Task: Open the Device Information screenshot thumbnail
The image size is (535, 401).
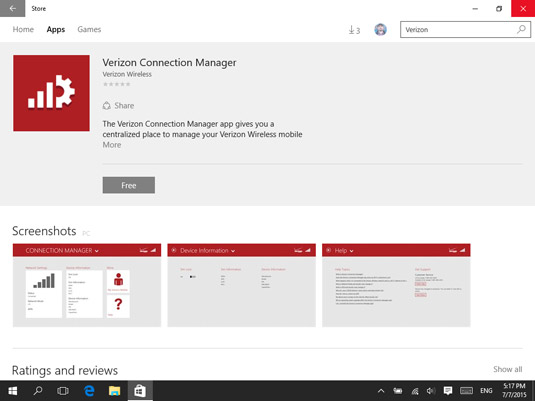Action: point(242,285)
